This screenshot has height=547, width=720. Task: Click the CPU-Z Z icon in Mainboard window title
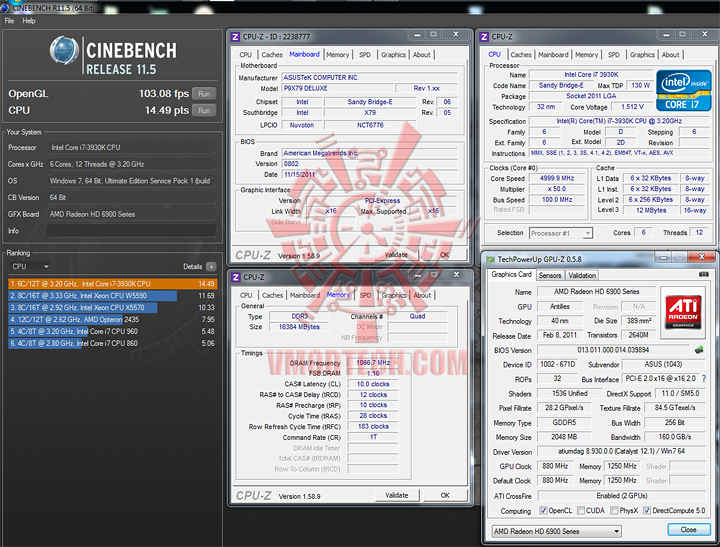tap(236, 37)
